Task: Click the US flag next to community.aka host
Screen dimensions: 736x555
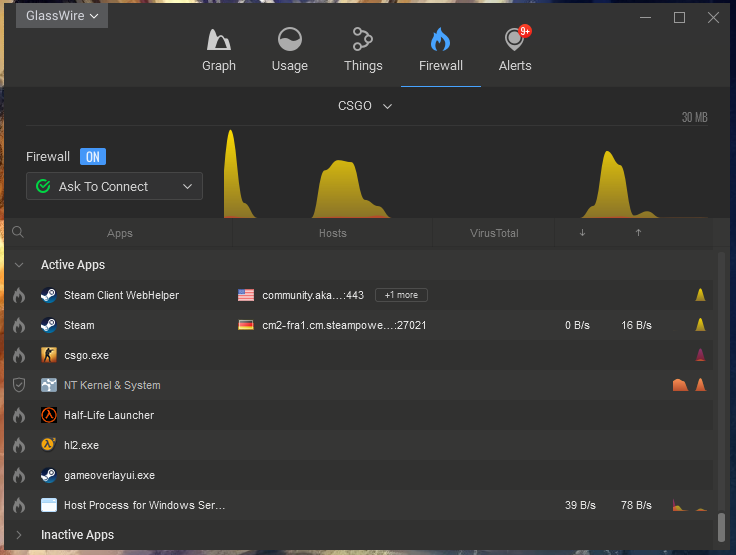Action: (x=246, y=295)
